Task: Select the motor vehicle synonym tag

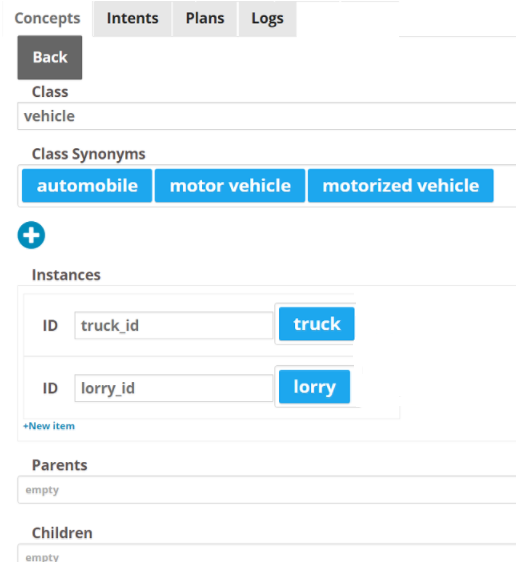Action: 230,186
